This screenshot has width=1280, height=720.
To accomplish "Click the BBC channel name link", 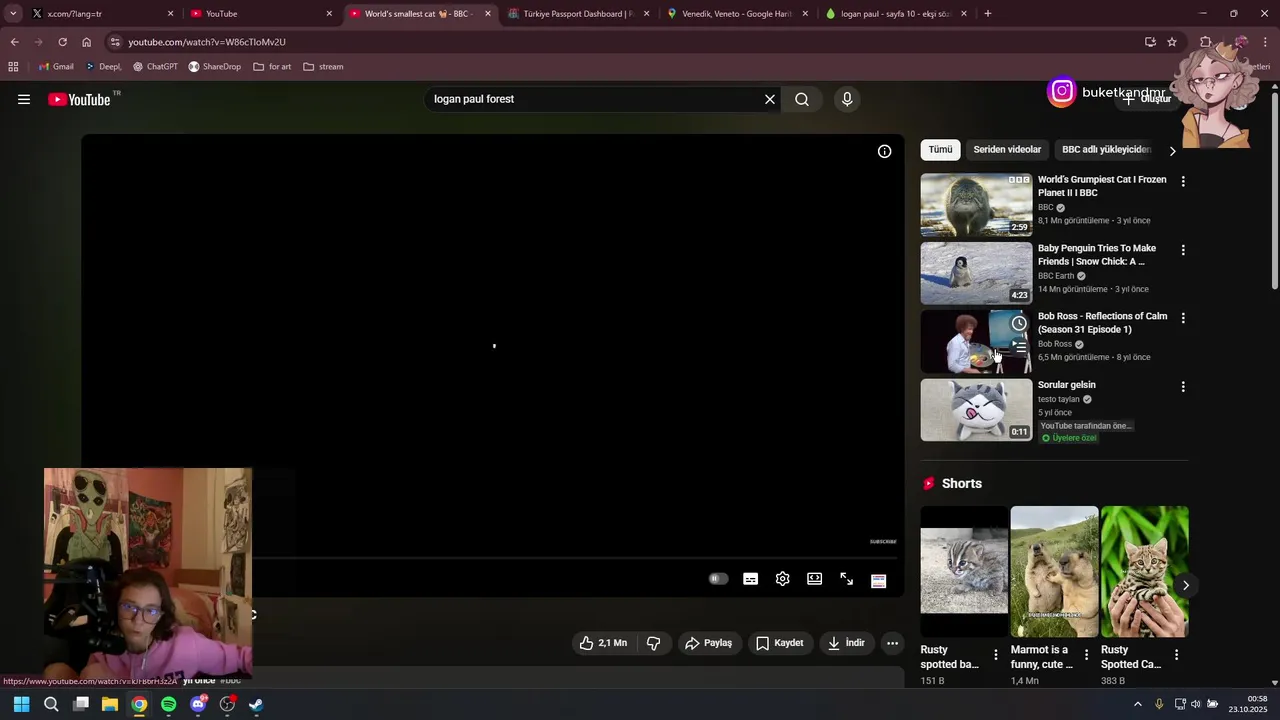I will tap(1045, 208).
